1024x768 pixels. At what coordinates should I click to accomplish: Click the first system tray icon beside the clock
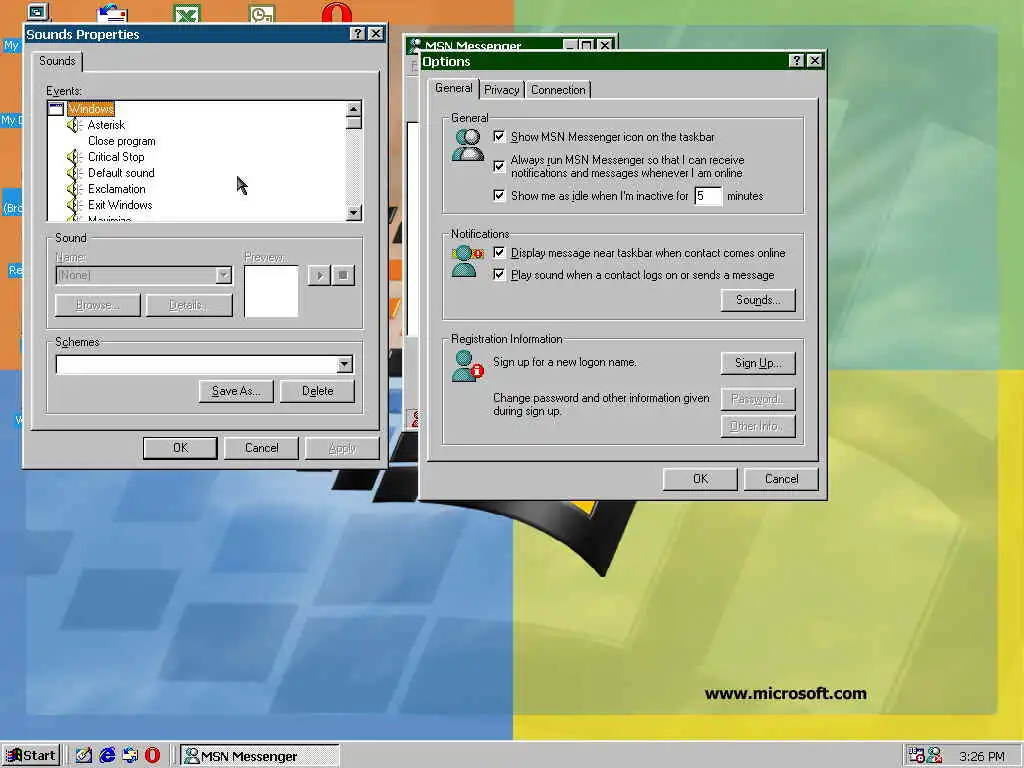coord(916,756)
